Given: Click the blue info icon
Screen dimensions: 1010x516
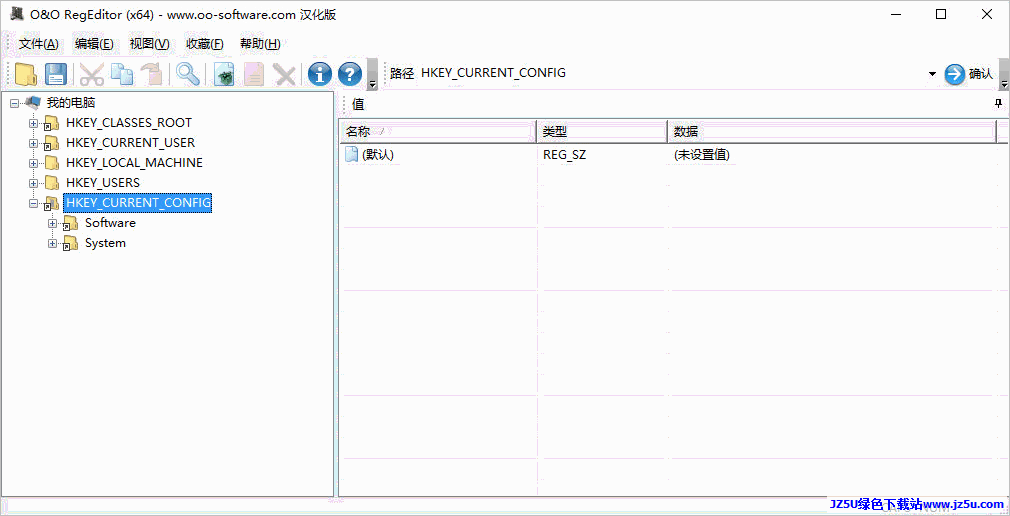Looking at the screenshot, I should pos(320,74).
